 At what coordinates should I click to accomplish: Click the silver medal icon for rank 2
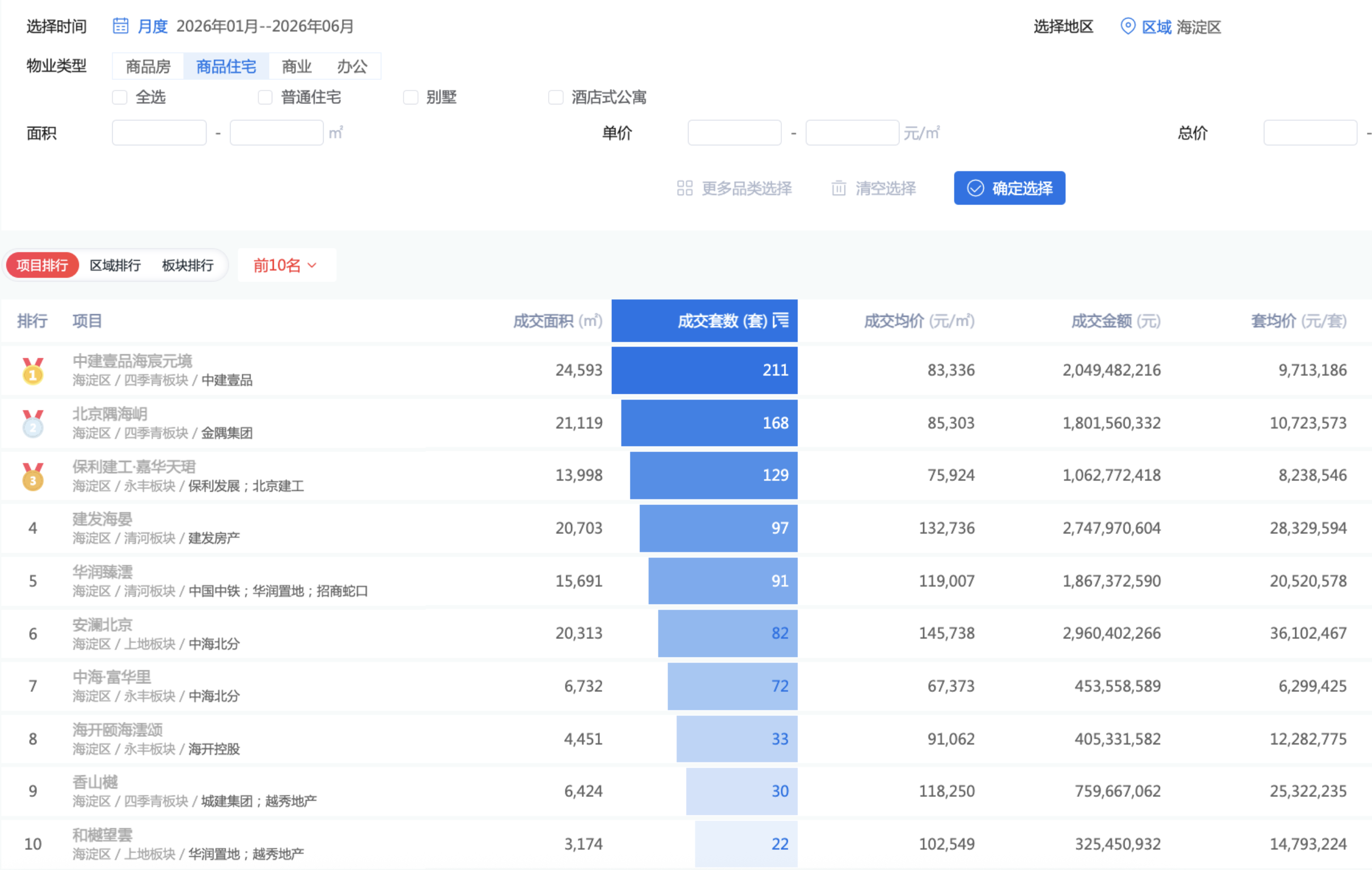click(x=32, y=423)
